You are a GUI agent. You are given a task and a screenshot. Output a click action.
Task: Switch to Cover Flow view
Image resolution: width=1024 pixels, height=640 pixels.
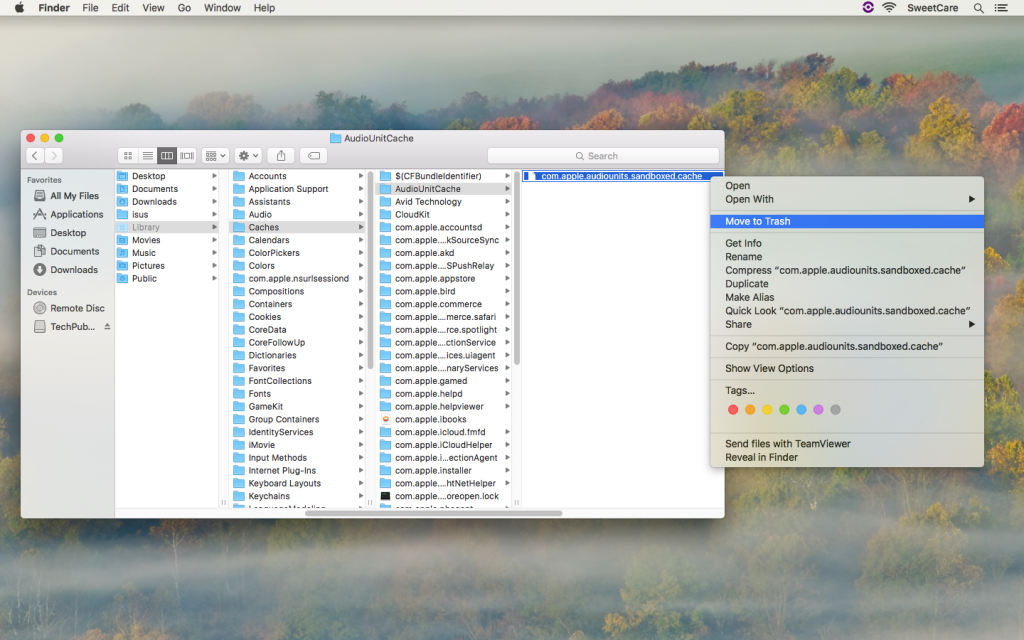pyautogui.click(x=186, y=155)
